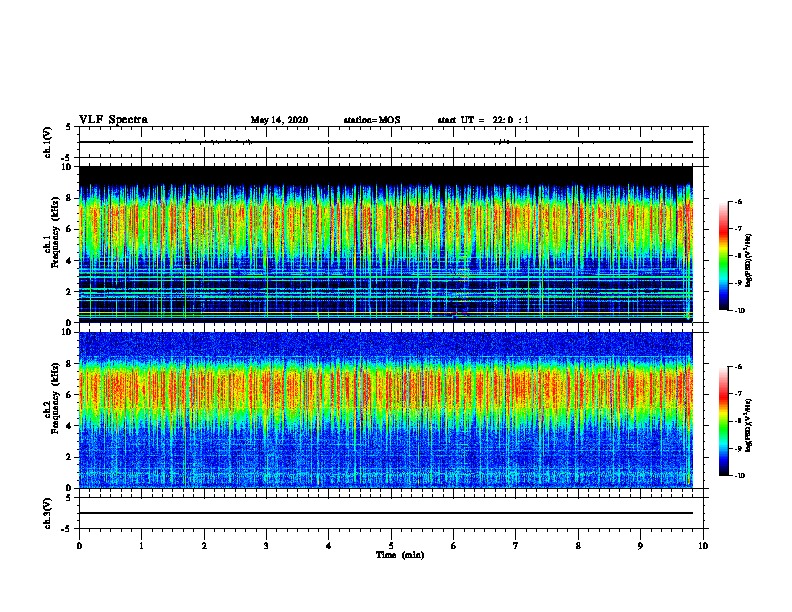Click the "3" tick on the time axis
The width and height of the screenshot is (792, 612).
(x=266, y=546)
